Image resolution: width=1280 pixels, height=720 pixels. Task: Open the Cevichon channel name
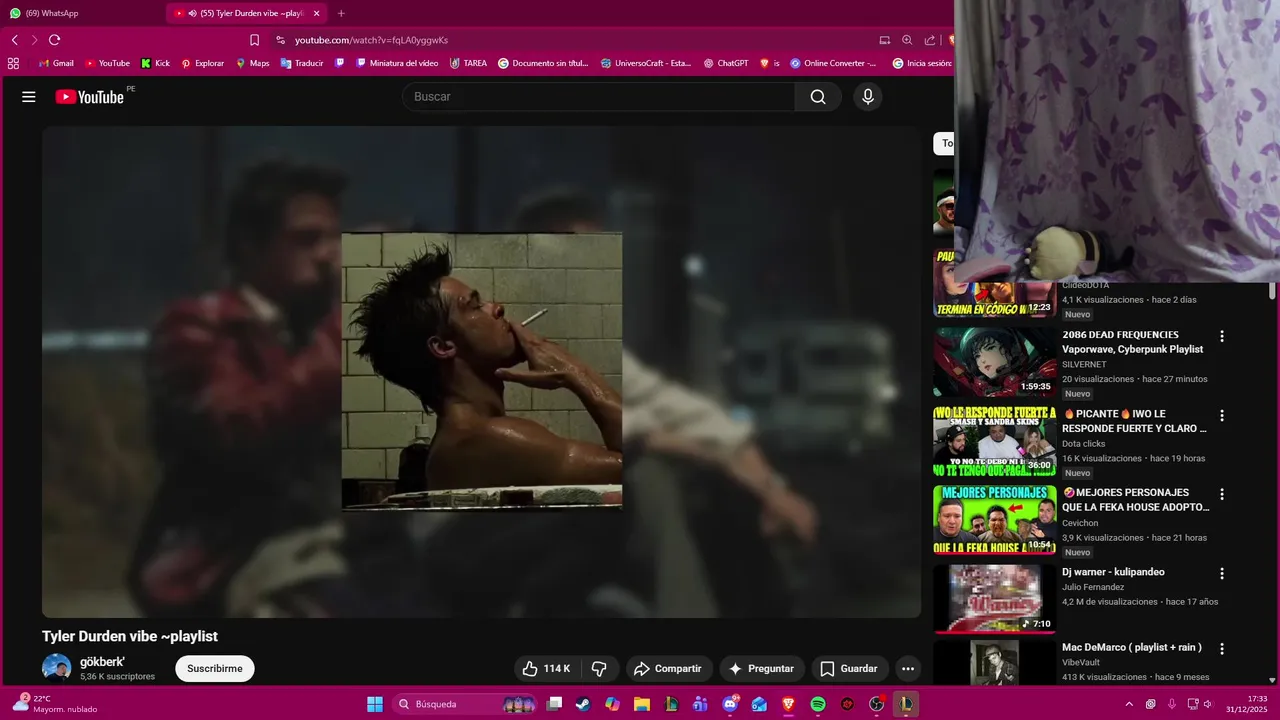[1080, 523]
